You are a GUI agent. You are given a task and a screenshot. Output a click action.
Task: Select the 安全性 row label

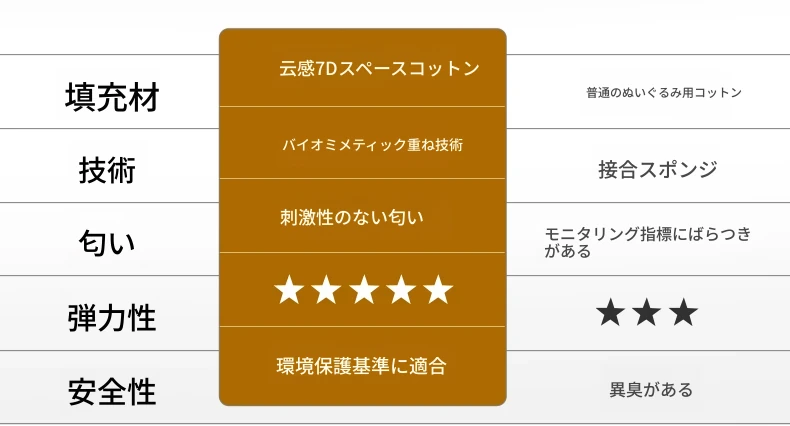(112, 392)
